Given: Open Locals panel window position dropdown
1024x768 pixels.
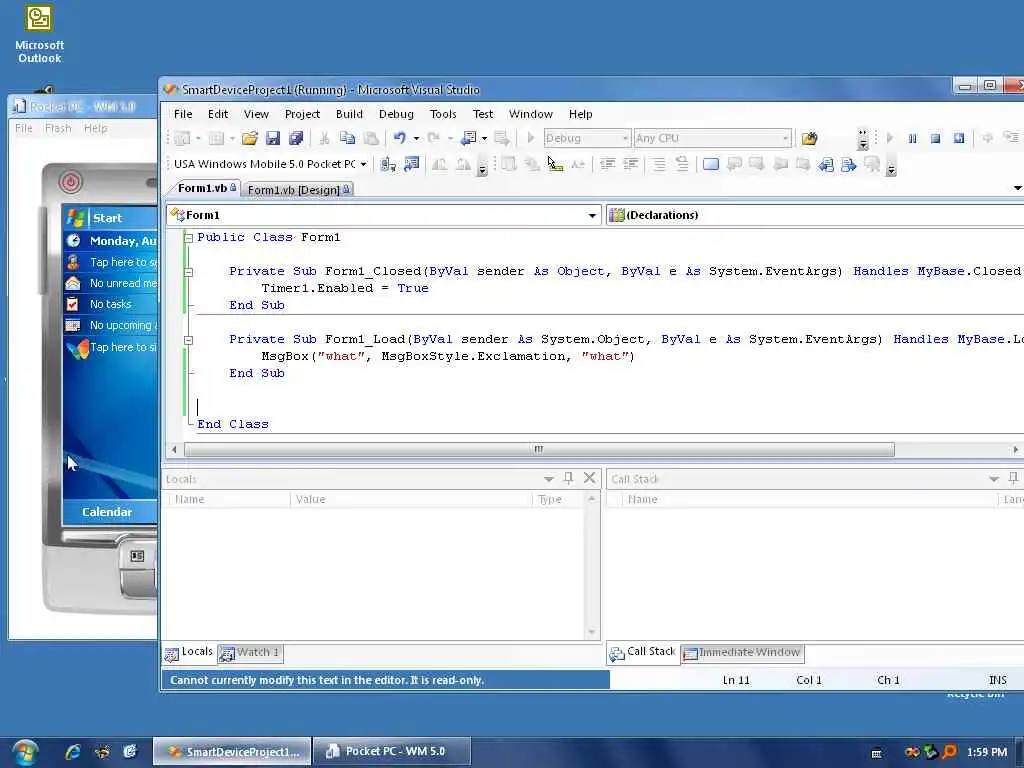Looking at the screenshot, I should point(549,479).
